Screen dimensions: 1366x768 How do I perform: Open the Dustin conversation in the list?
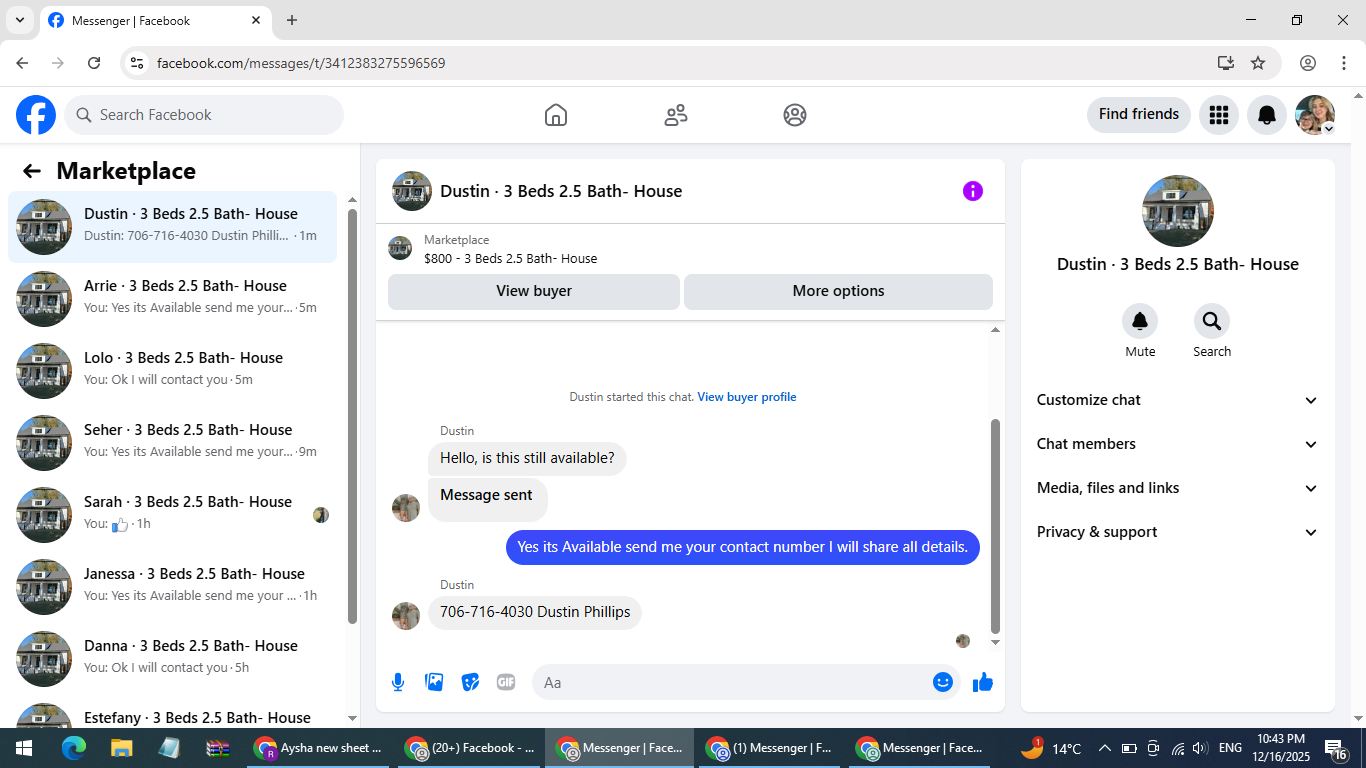(x=173, y=227)
